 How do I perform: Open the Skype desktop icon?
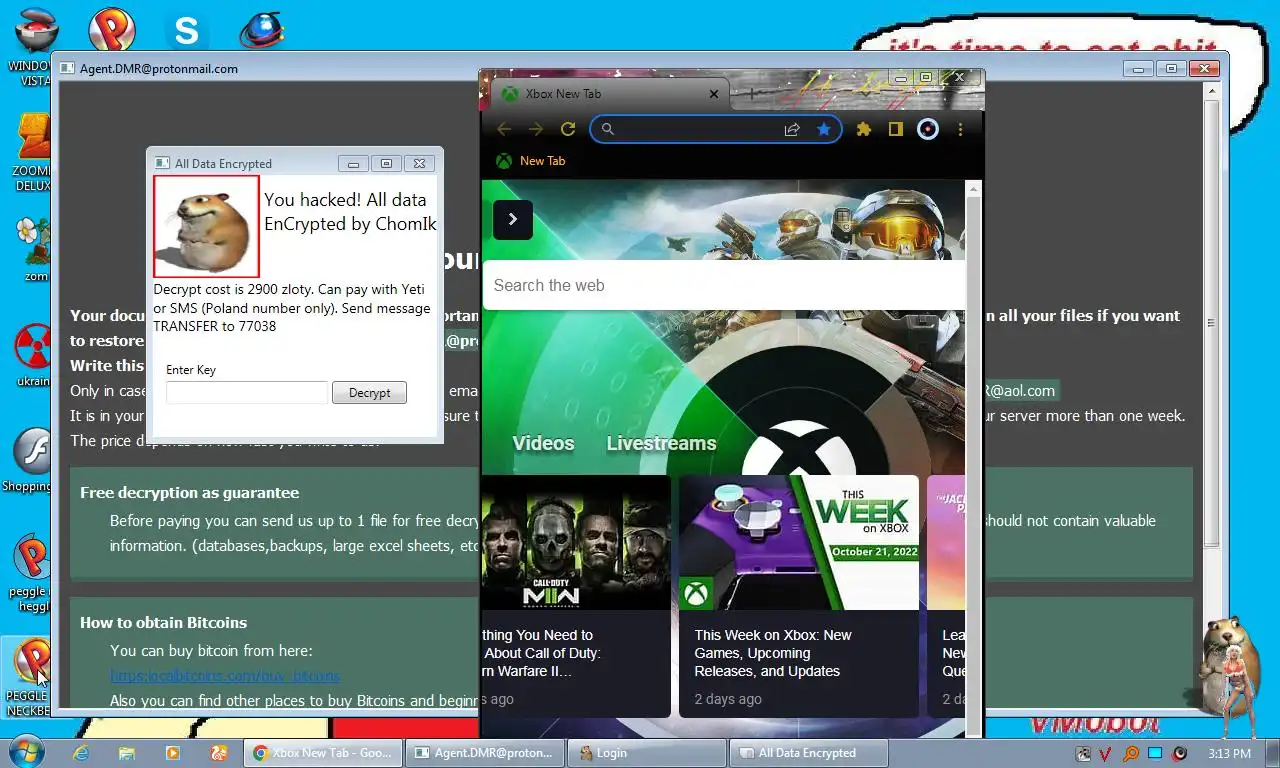coord(186,31)
